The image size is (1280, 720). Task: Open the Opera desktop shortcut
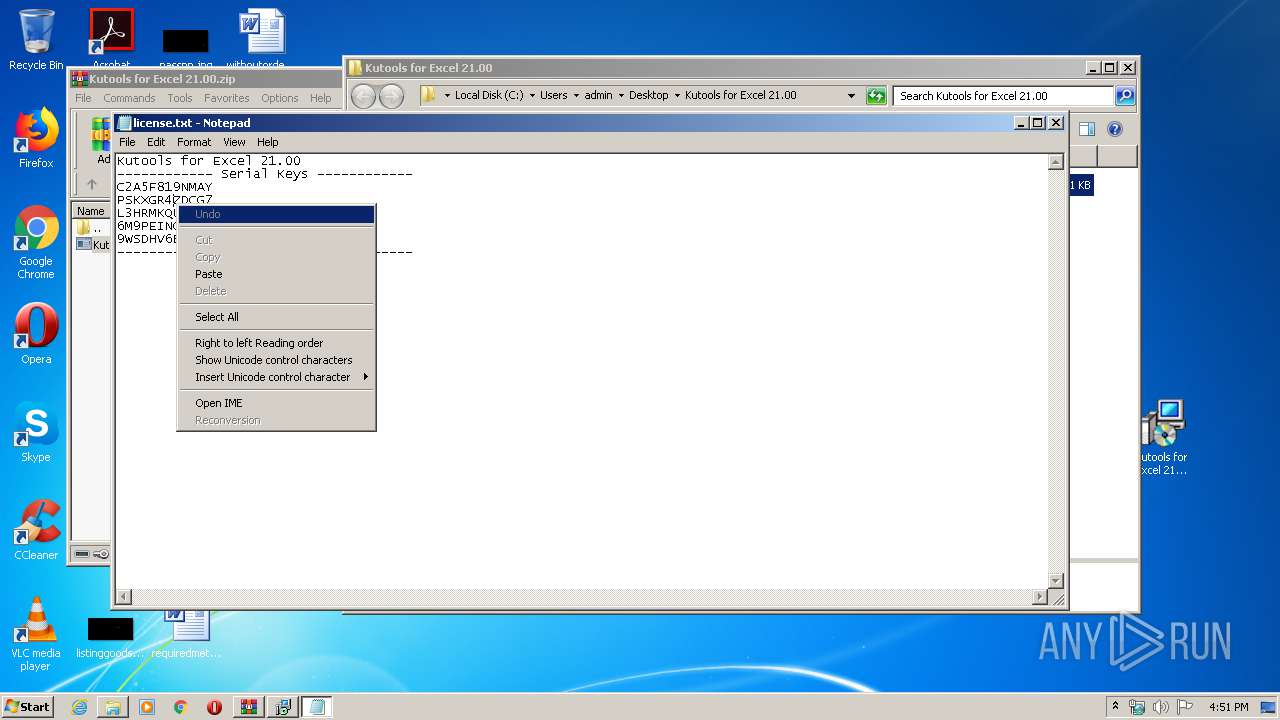pos(36,334)
